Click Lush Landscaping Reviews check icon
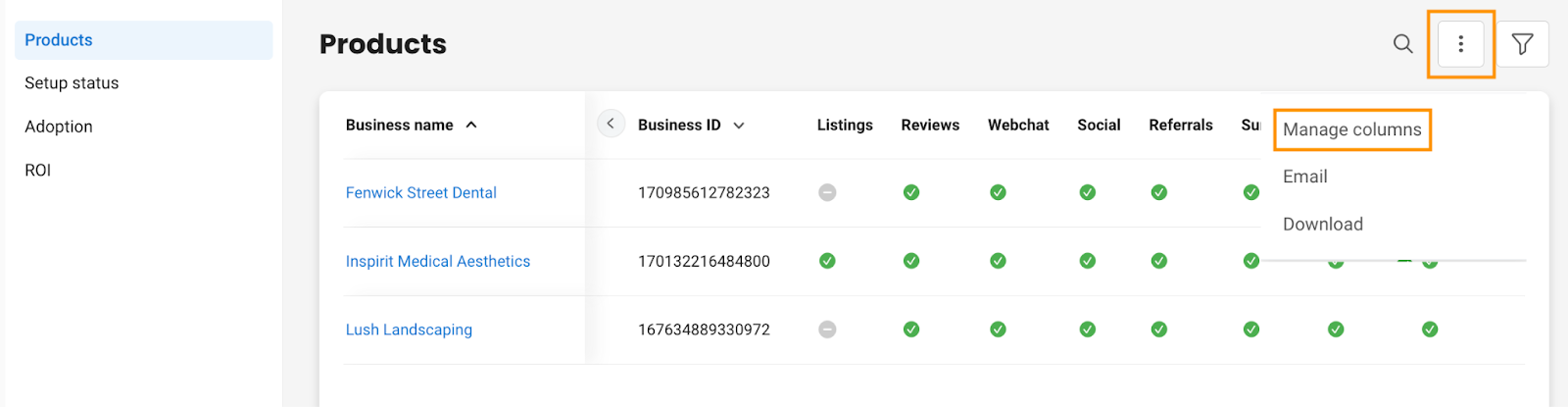Viewport: 1568px width, 407px height. tap(911, 330)
